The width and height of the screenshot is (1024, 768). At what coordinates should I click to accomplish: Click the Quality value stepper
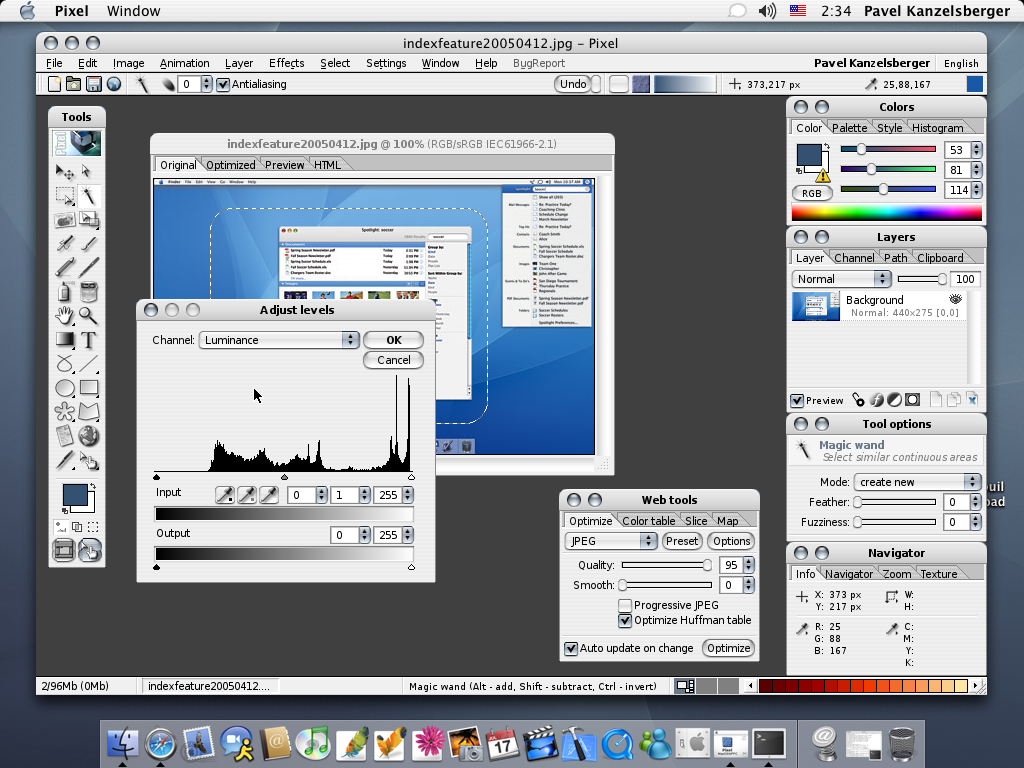click(748, 565)
